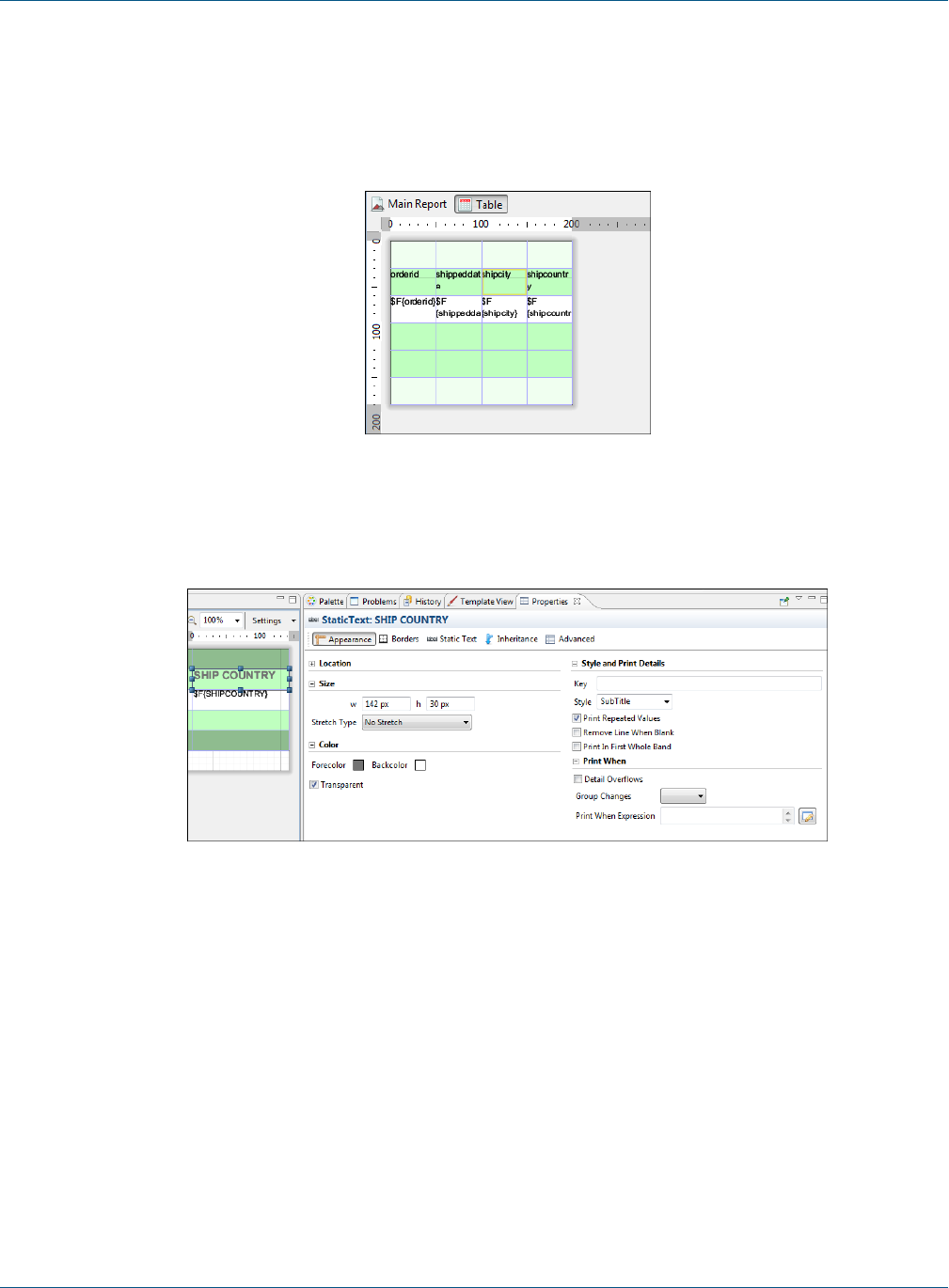Pick the Backcolor swatch

pos(420,765)
